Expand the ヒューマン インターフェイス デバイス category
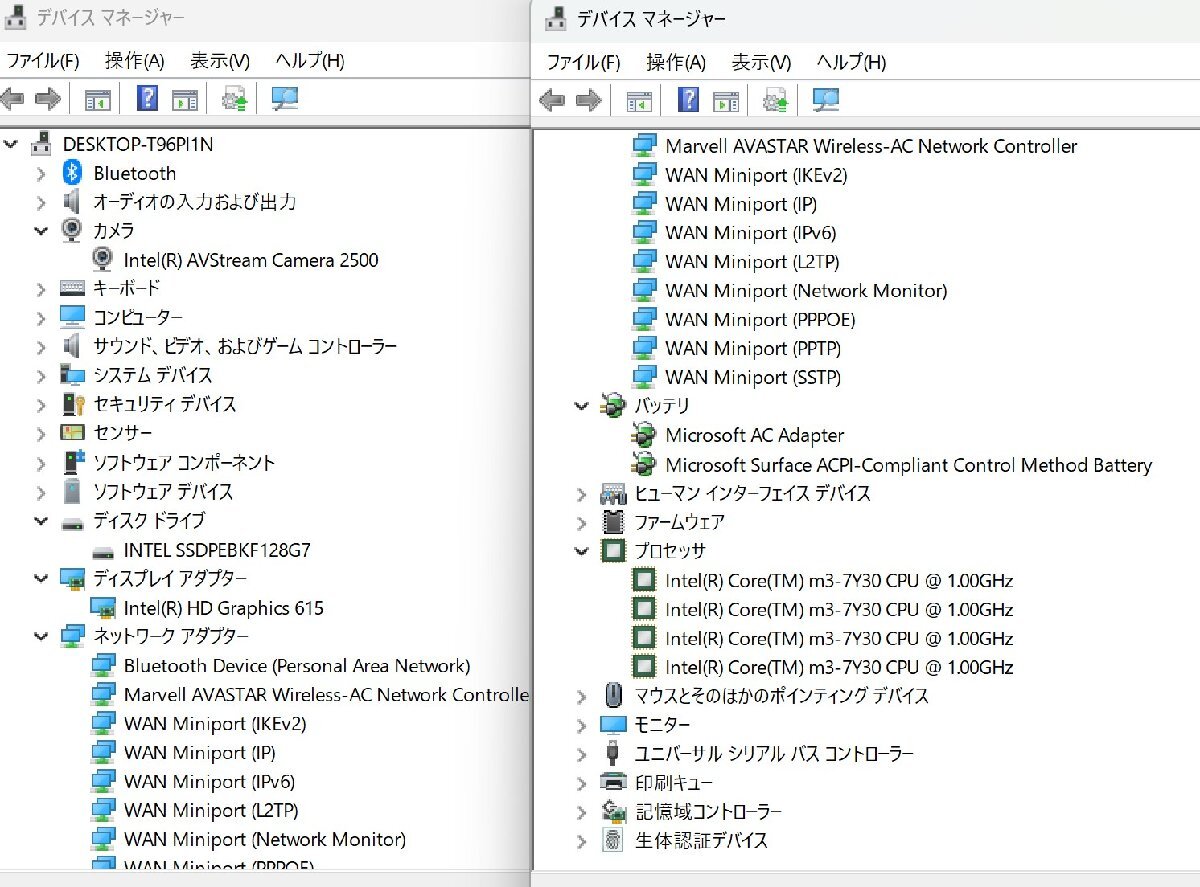Screen dimensions: 1200x887 [x=582, y=494]
